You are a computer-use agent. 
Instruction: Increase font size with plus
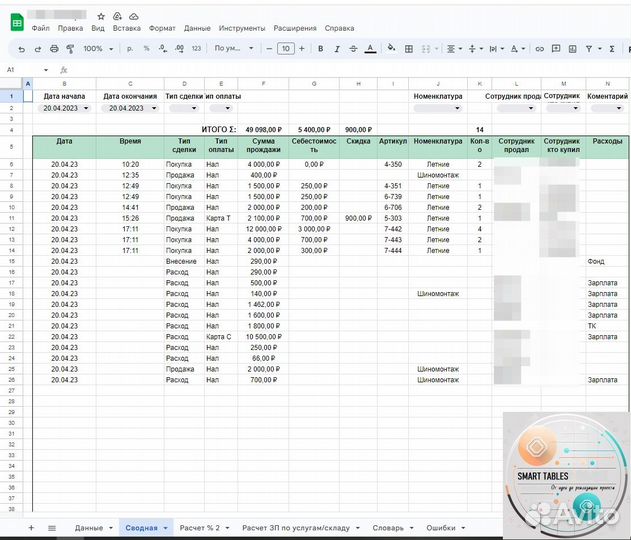302,49
